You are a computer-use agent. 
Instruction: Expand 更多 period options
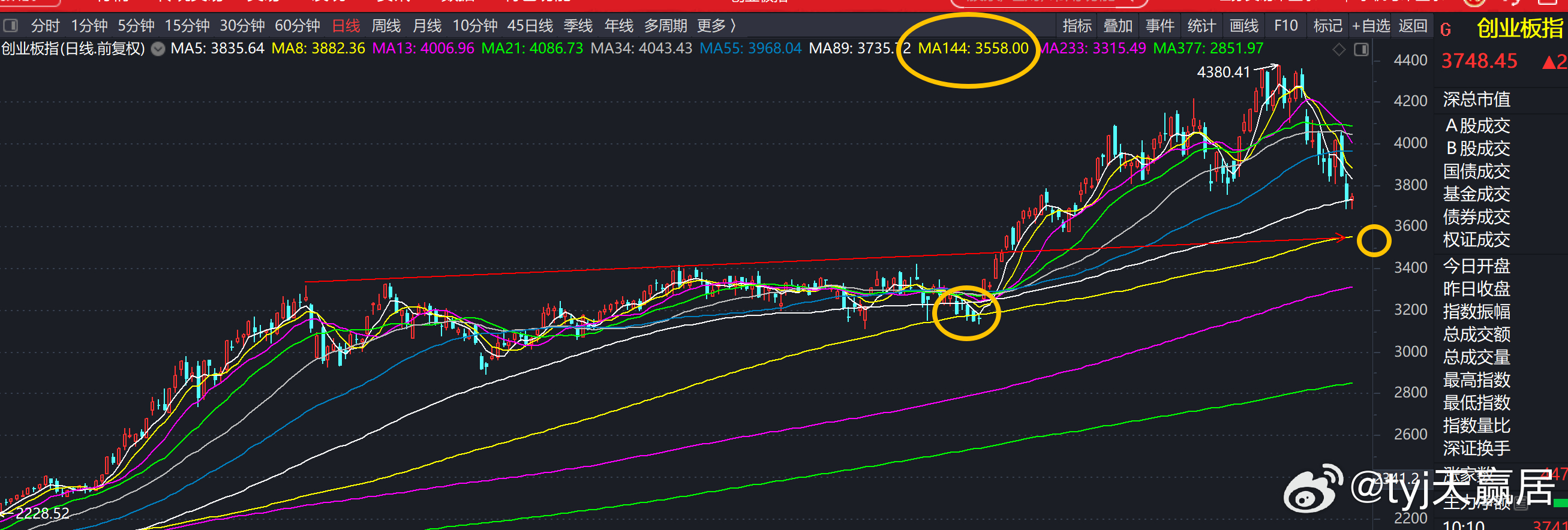716,26
